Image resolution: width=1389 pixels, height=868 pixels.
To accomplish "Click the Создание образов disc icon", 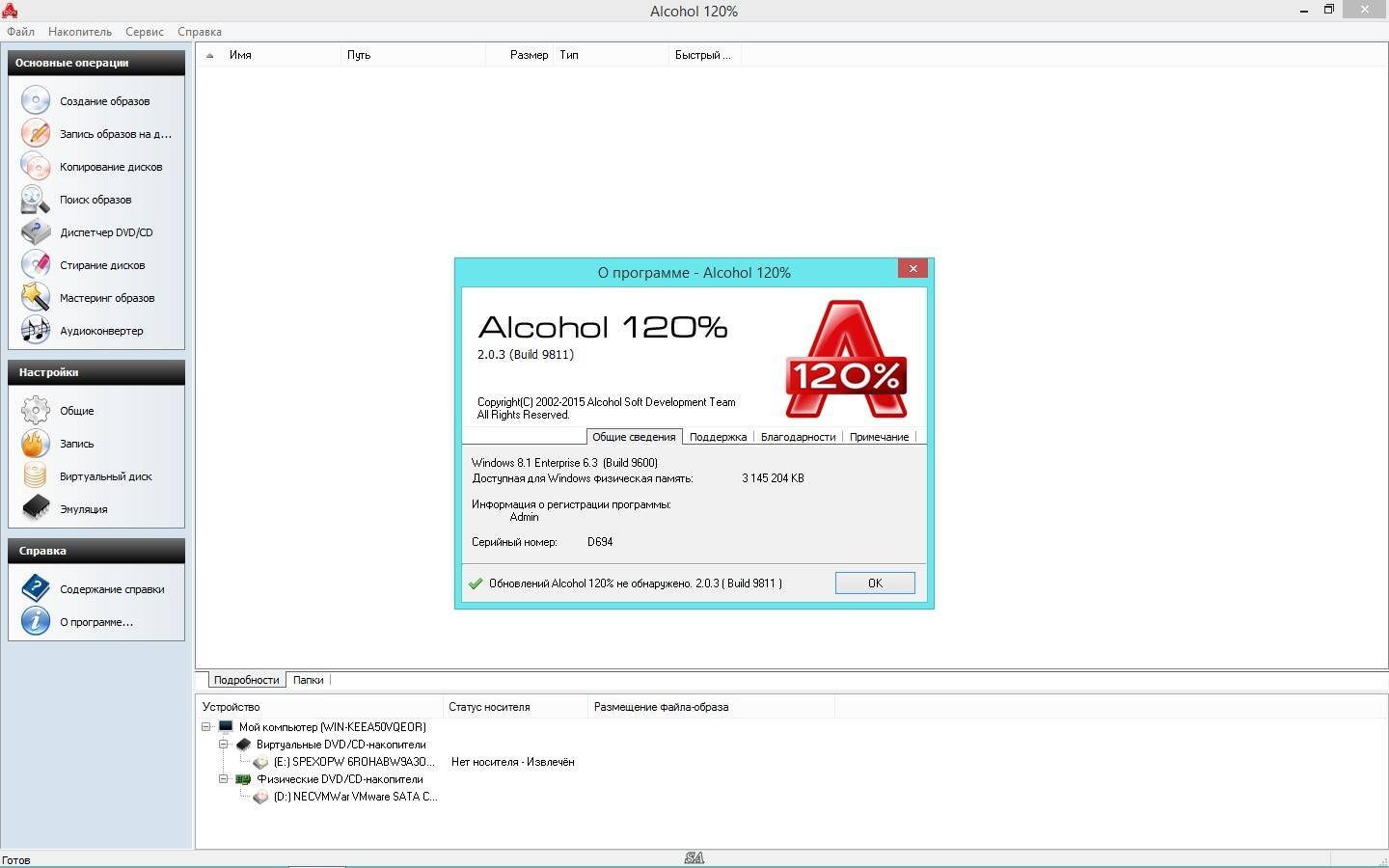I will tap(36, 100).
